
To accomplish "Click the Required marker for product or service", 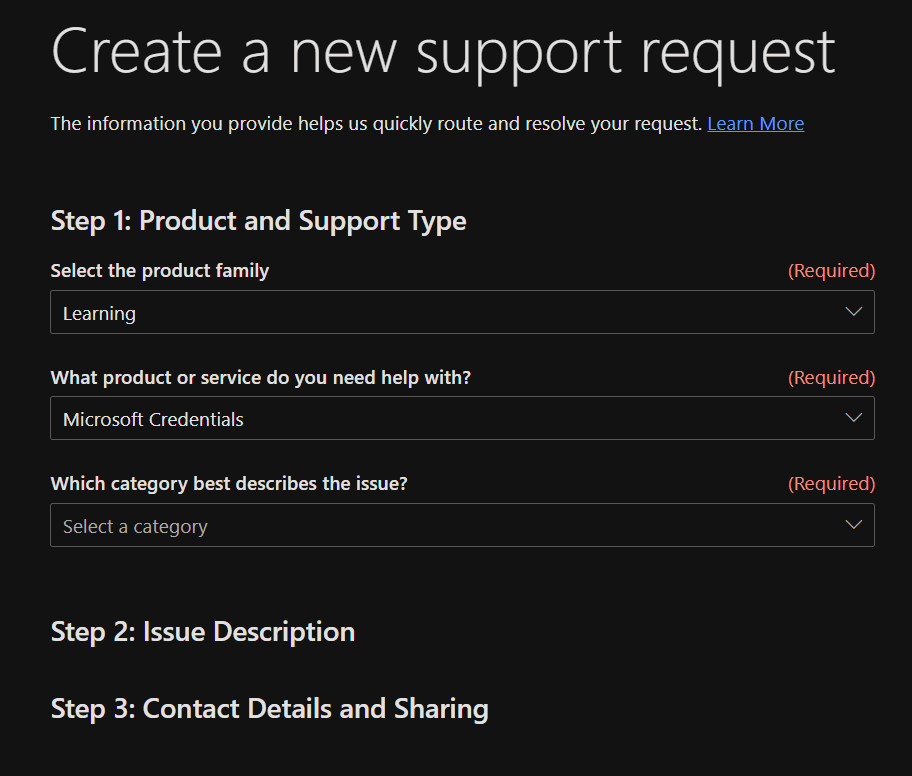I will pyautogui.click(x=831, y=378).
